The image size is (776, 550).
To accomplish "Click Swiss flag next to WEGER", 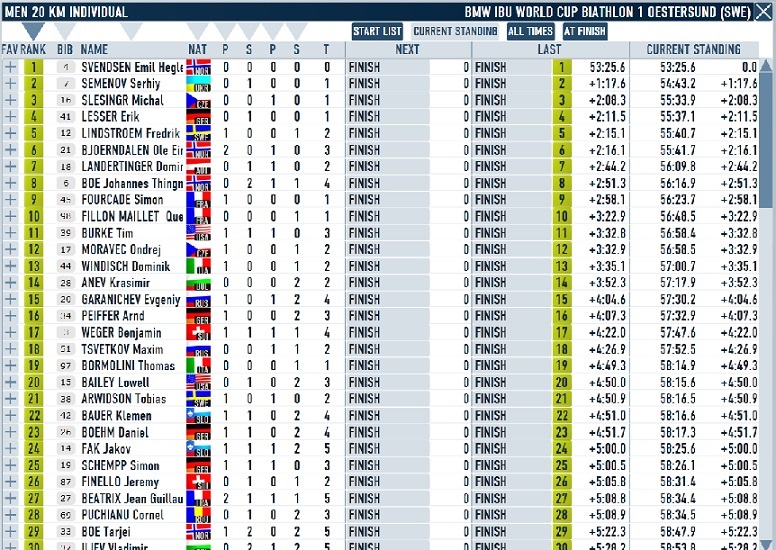I will point(198,332).
